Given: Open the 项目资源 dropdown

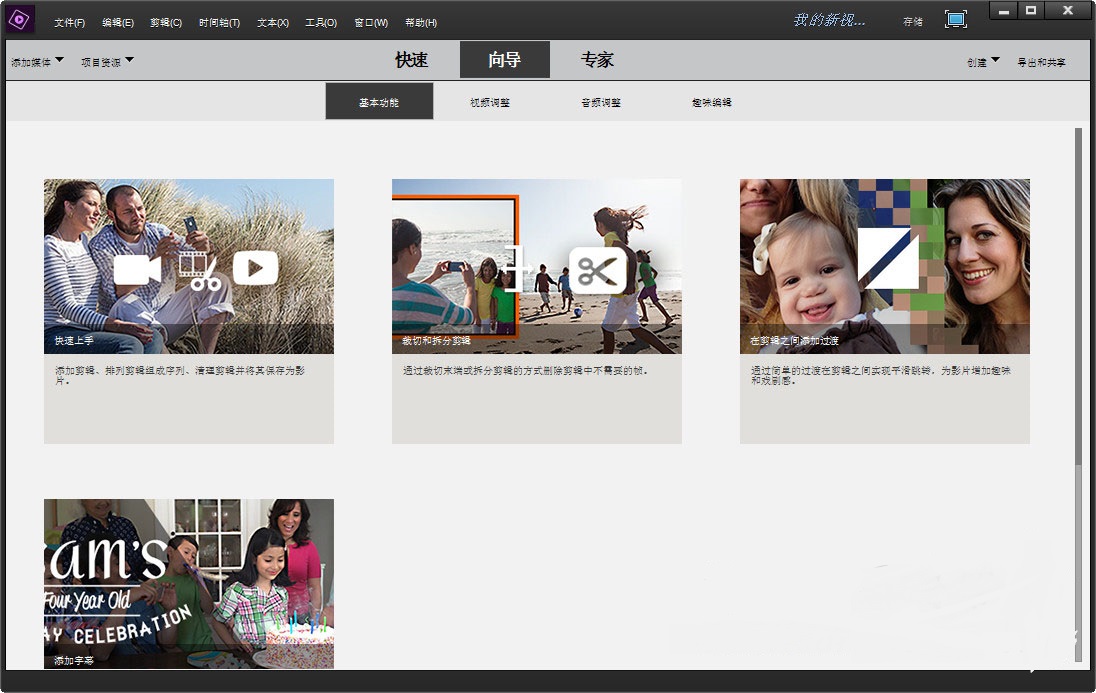Looking at the screenshot, I should (x=107, y=62).
